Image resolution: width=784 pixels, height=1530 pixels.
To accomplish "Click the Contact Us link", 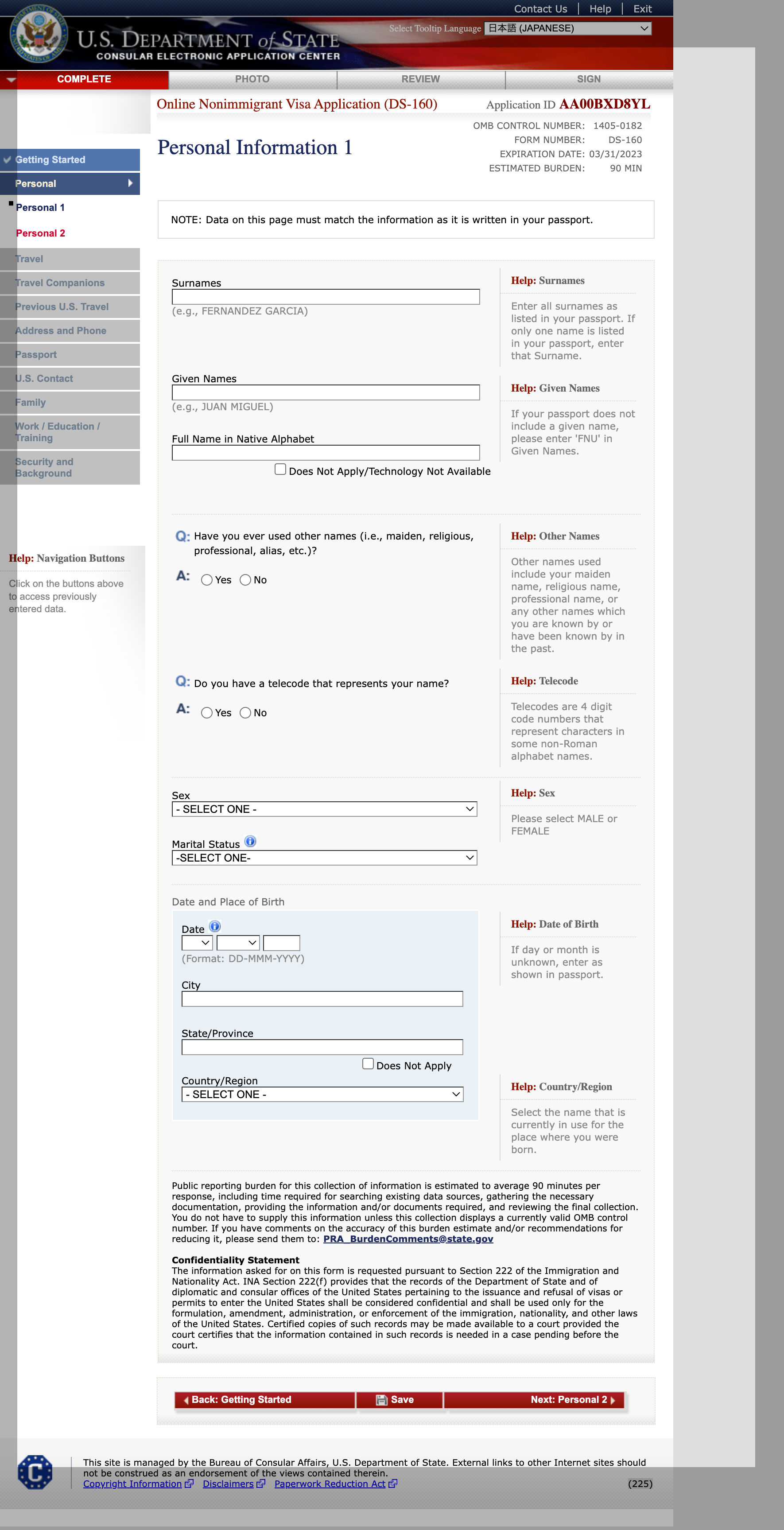I will (x=540, y=9).
